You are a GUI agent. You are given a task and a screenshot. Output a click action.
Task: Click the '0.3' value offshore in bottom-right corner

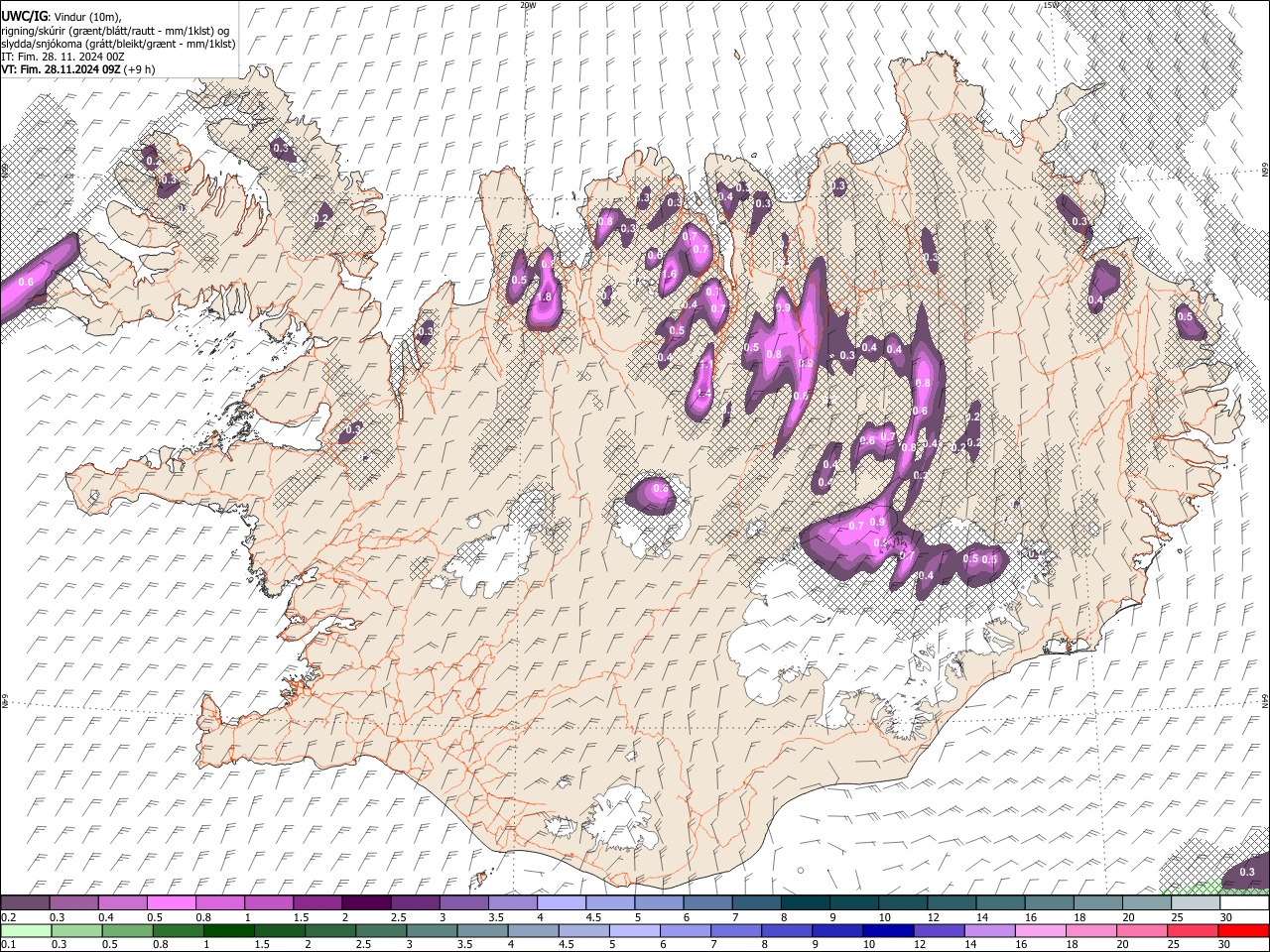coord(1247,872)
